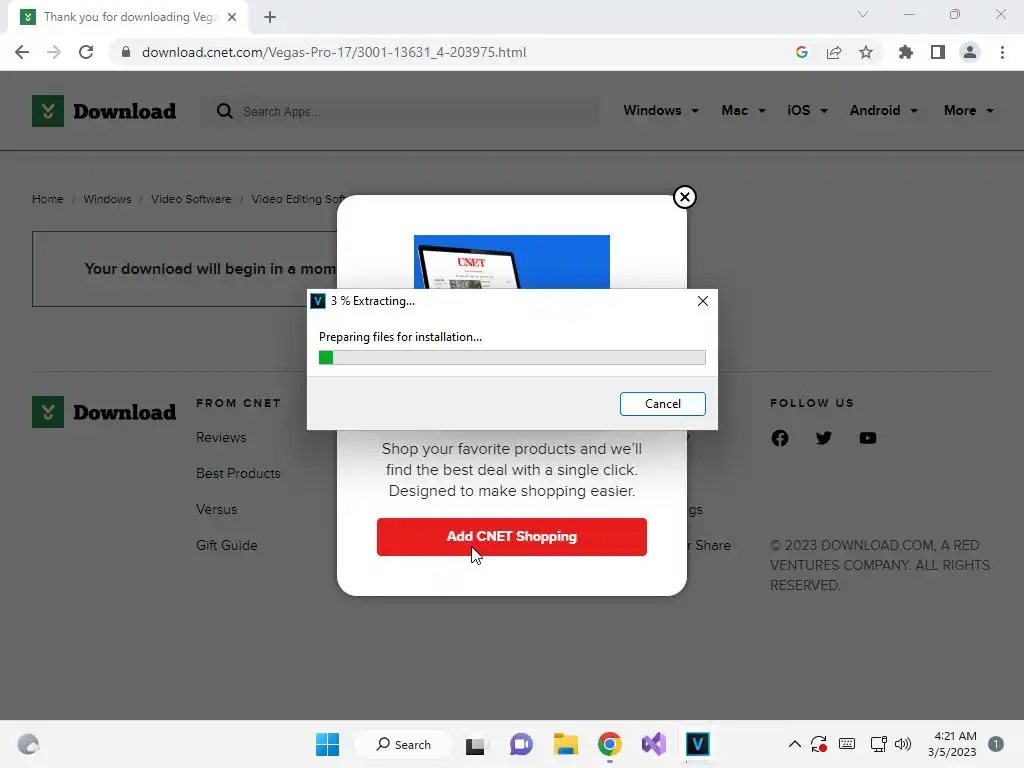Open the YouTube icon under Follow Us
This screenshot has height=768, width=1024.
[x=867, y=438]
